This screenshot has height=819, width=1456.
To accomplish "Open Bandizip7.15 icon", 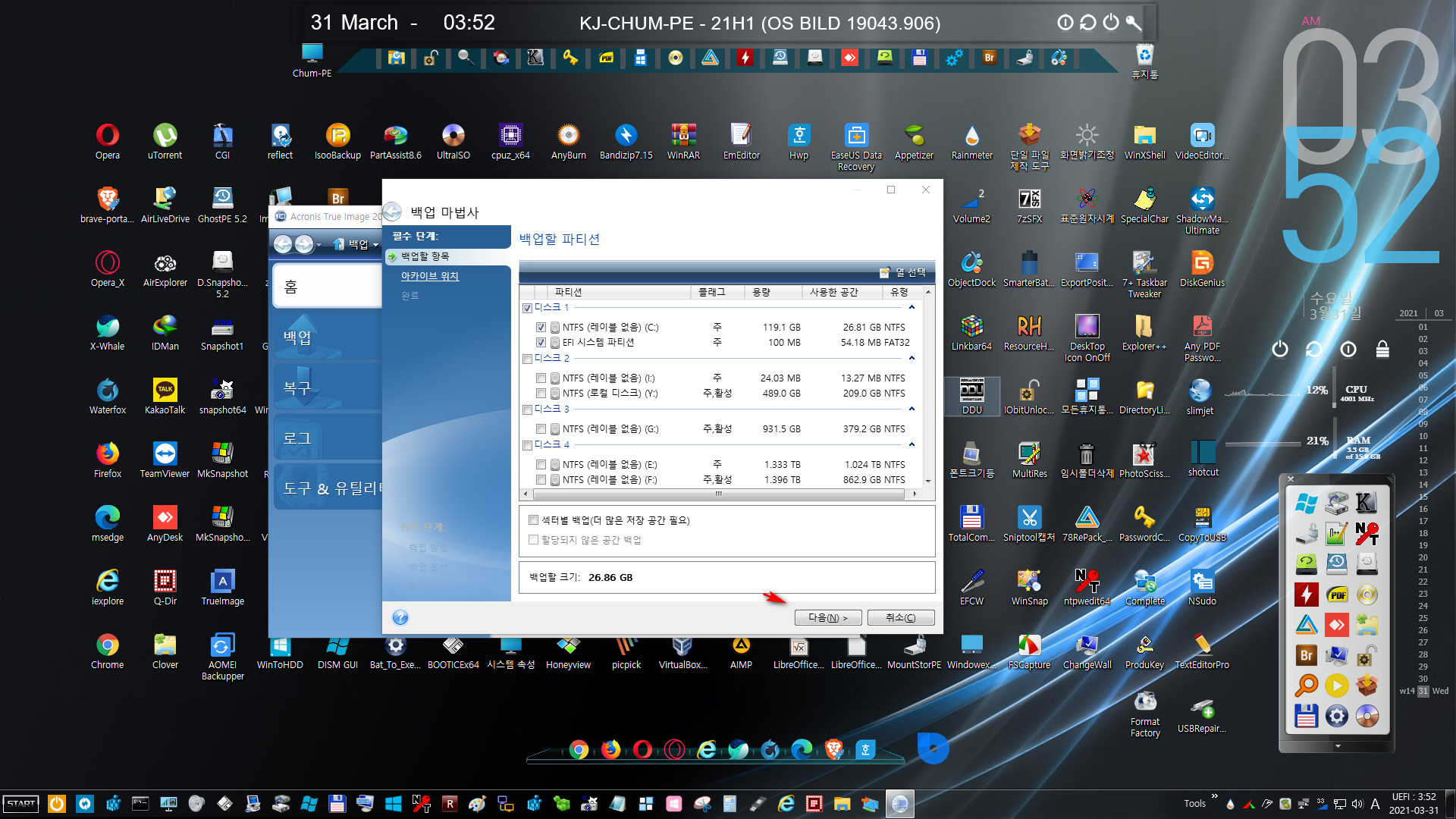I will (x=626, y=142).
